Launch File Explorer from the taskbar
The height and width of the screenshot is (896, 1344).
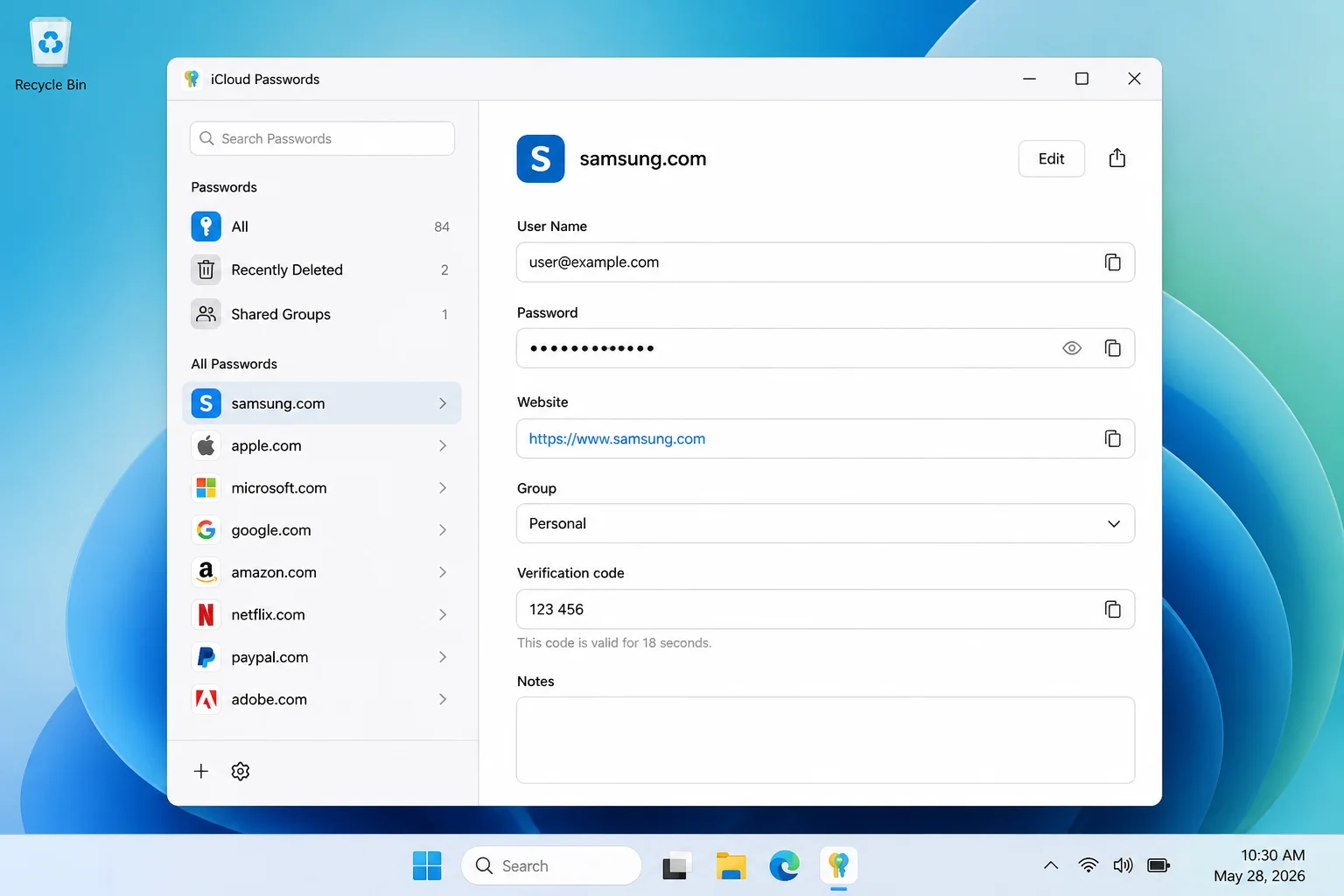(x=731, y=865)
